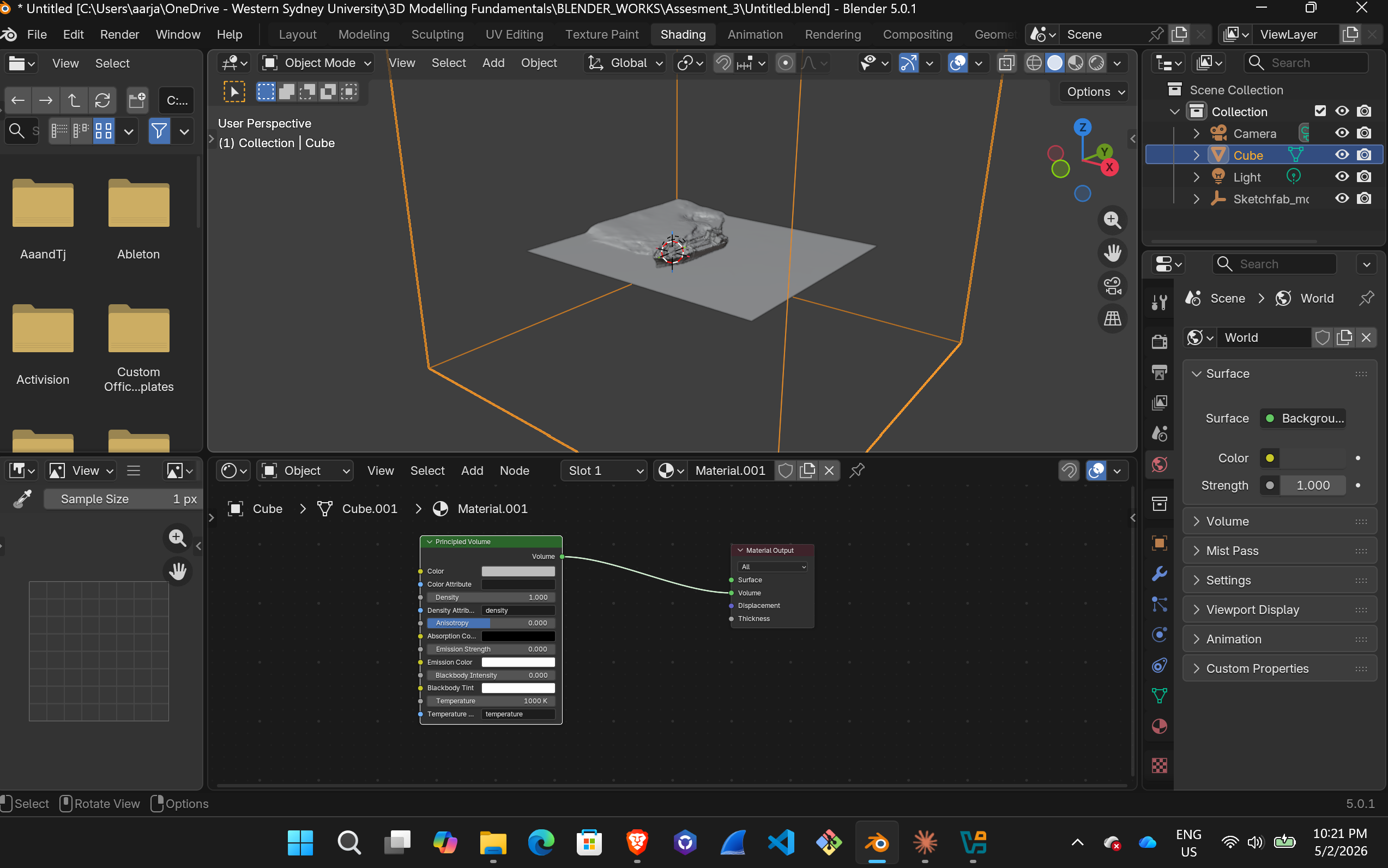This screenshot has width=1388, height=868.
Task: Hide the Light object in viewport
Action: coord(1342,177)
